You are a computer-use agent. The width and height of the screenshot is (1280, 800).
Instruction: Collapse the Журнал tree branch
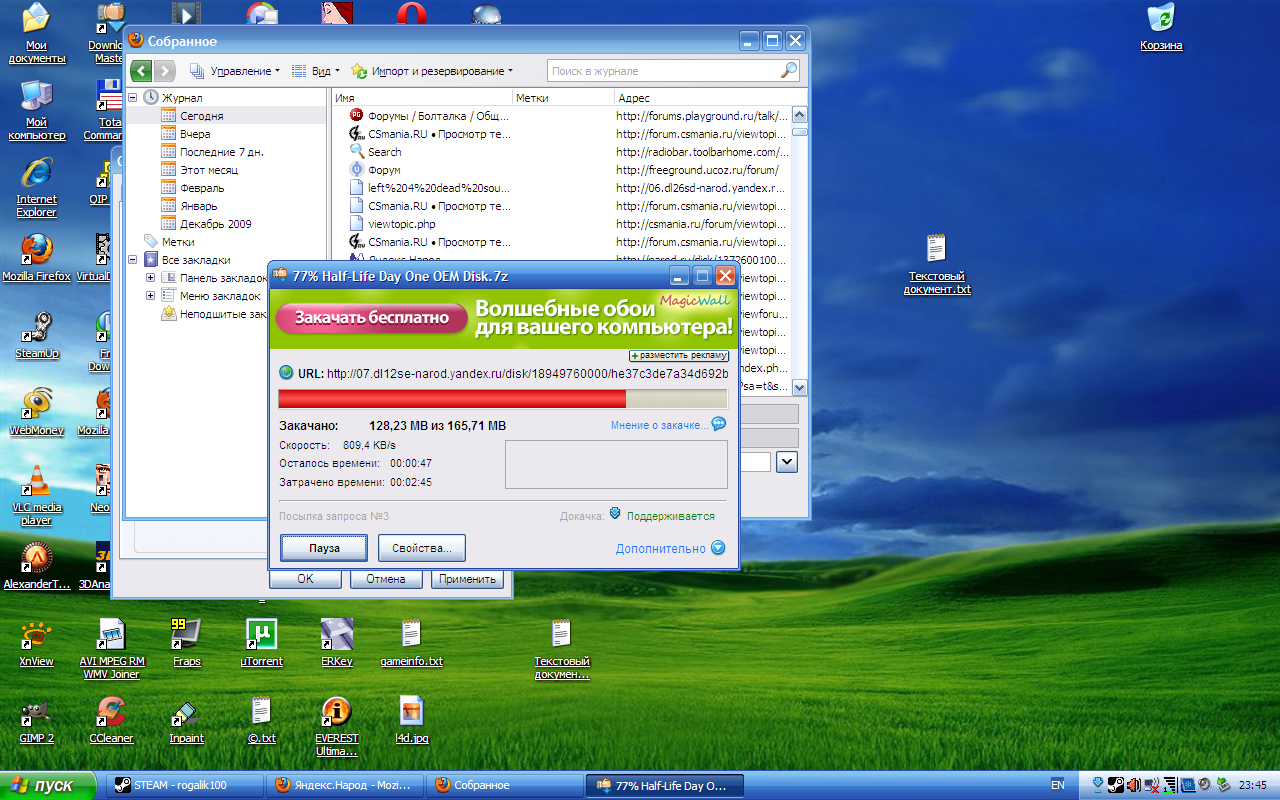pos(133,98)
